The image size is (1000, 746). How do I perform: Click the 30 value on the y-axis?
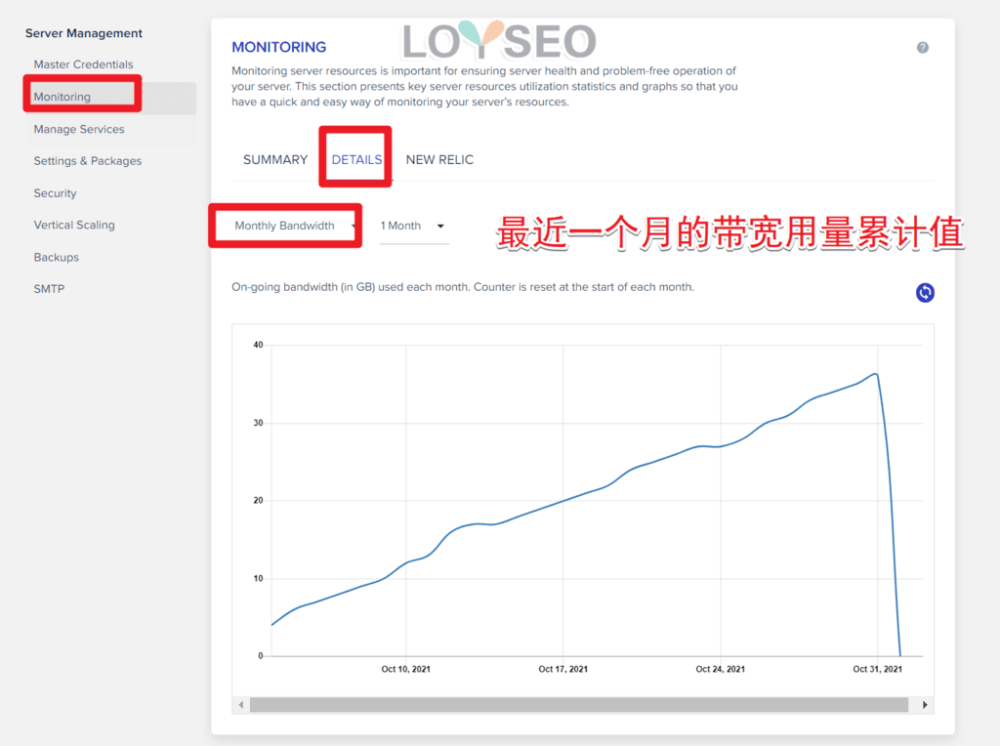[258, 423]
